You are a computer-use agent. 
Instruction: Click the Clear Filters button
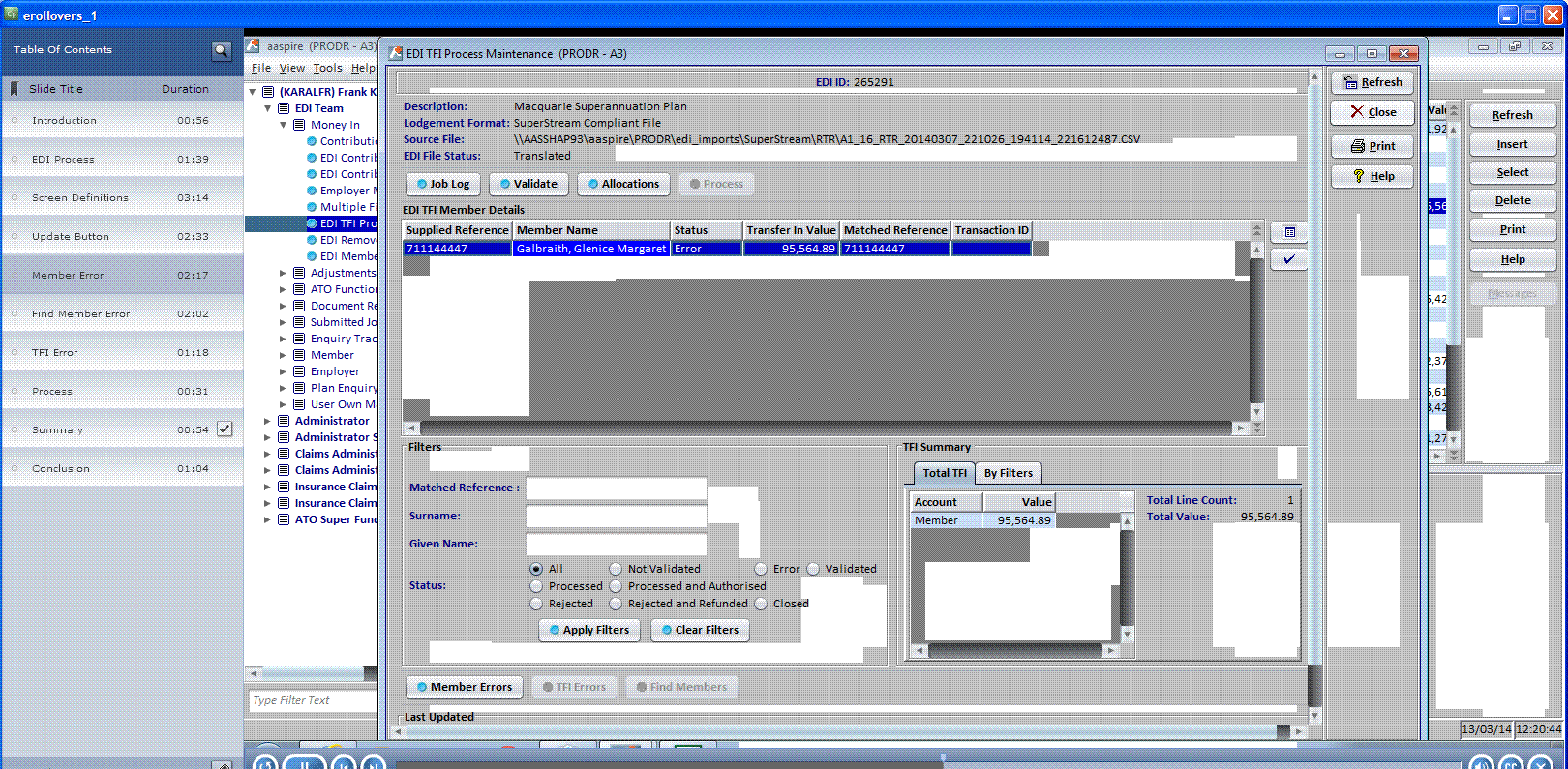[x=700, y=630]
